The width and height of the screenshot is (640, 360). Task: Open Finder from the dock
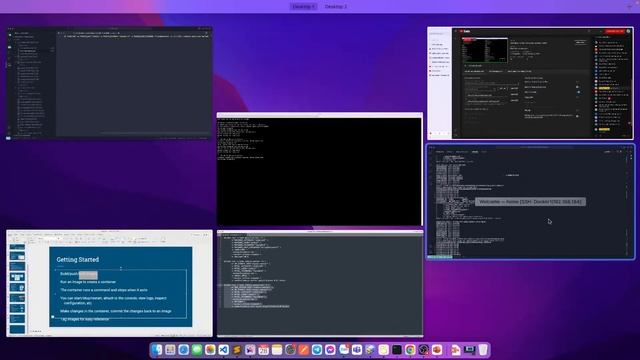click(x=157, y=350)
